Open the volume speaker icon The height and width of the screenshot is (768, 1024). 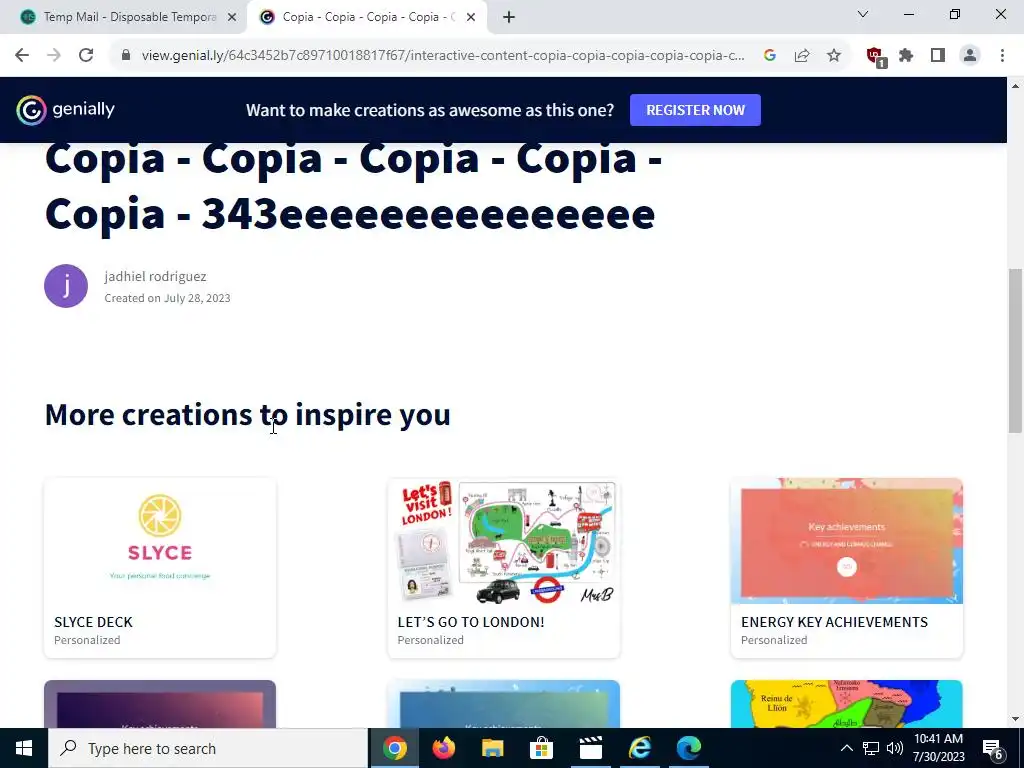[x=895, y=748]
